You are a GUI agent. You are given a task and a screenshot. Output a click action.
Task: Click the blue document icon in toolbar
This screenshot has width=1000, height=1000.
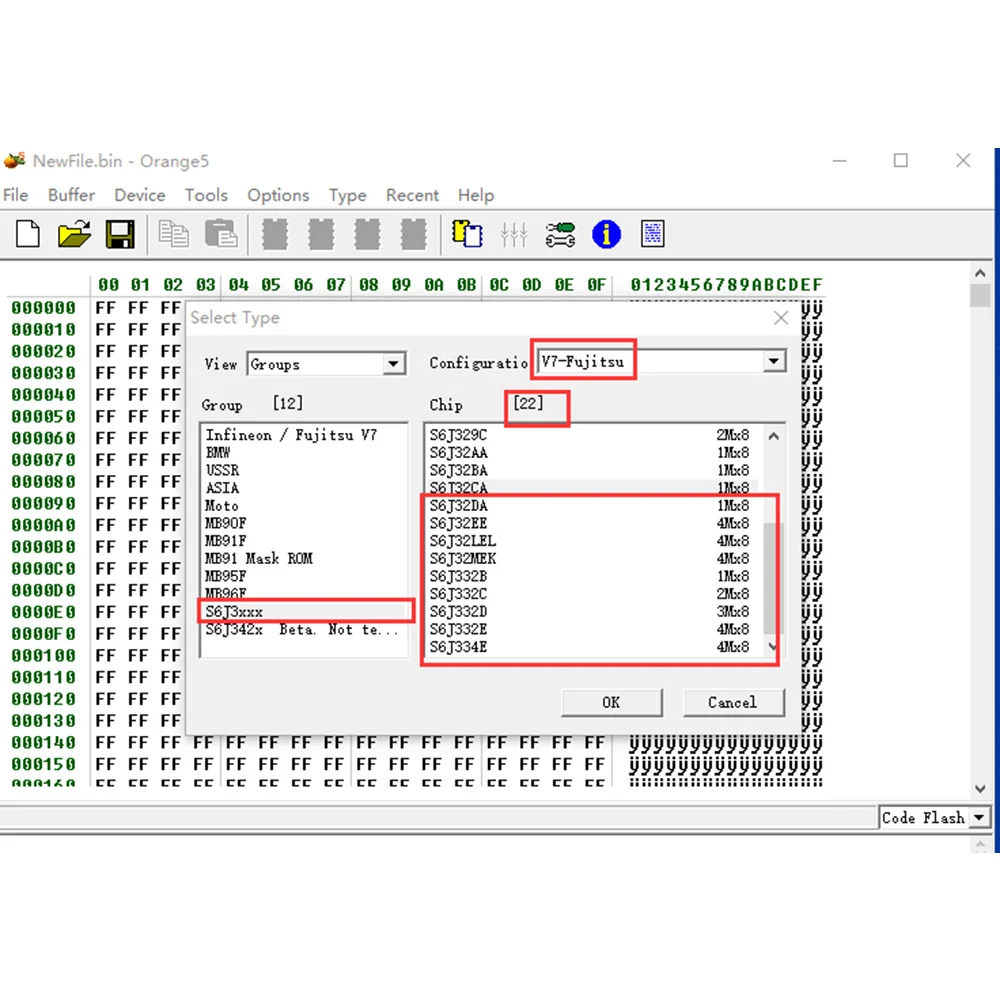tap(653, 235)
